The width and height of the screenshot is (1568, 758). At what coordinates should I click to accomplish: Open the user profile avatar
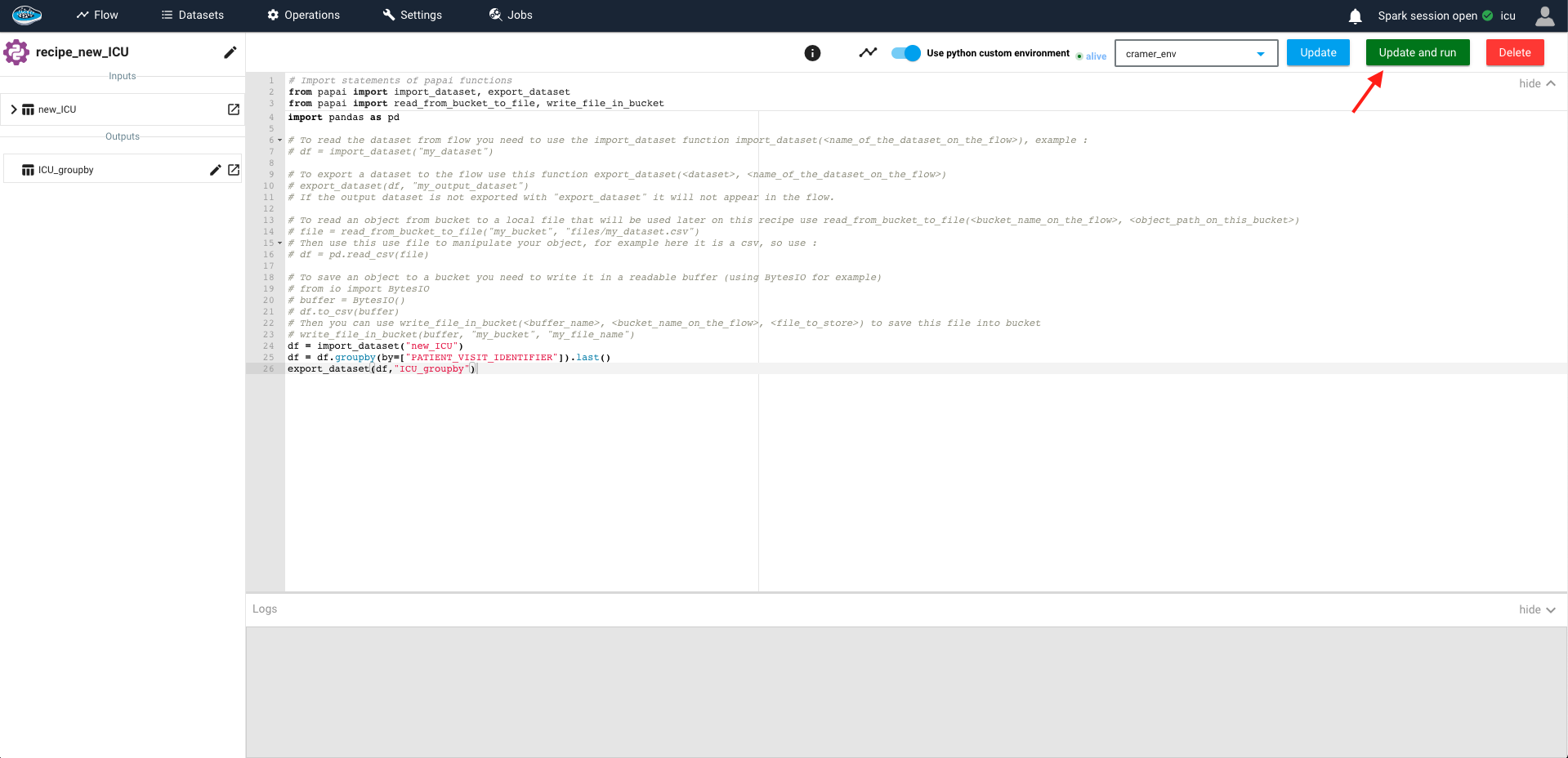point(1544,16)
